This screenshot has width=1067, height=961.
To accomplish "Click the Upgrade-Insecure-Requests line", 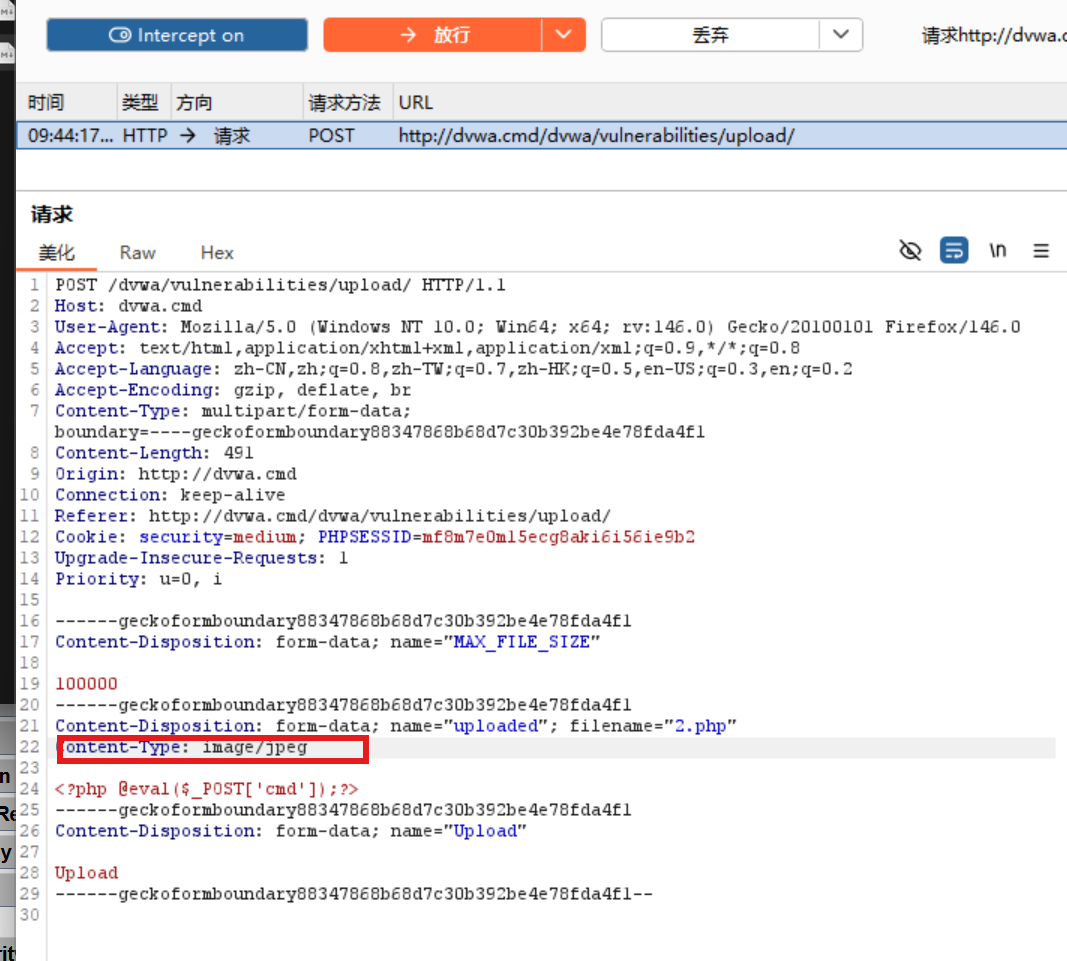I will 201,558.
